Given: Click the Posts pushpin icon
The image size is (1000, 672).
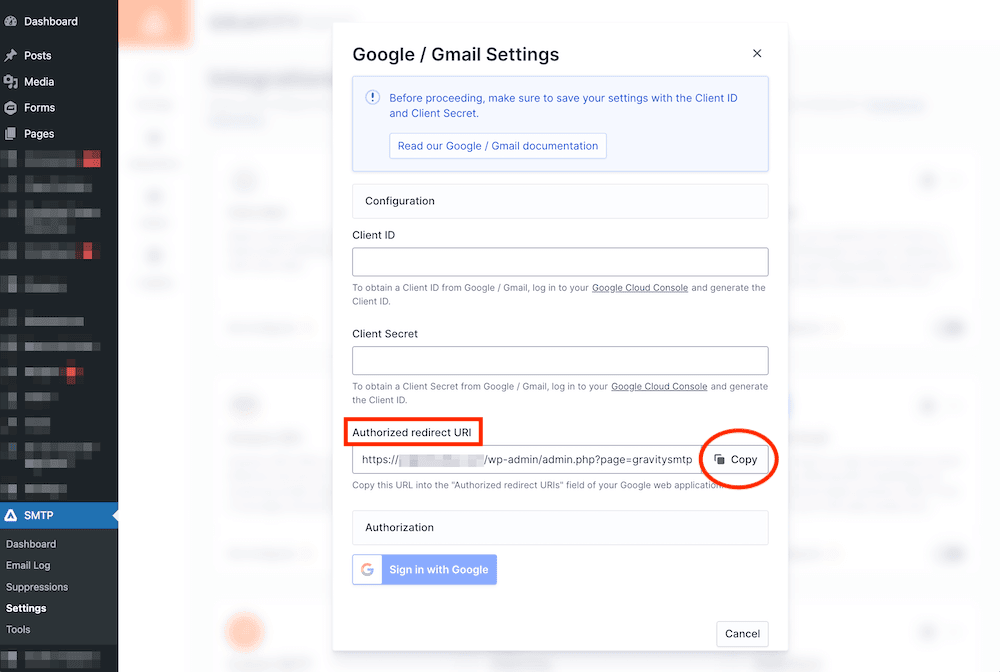Looking at the screenshot, I should tap(11, 56).
